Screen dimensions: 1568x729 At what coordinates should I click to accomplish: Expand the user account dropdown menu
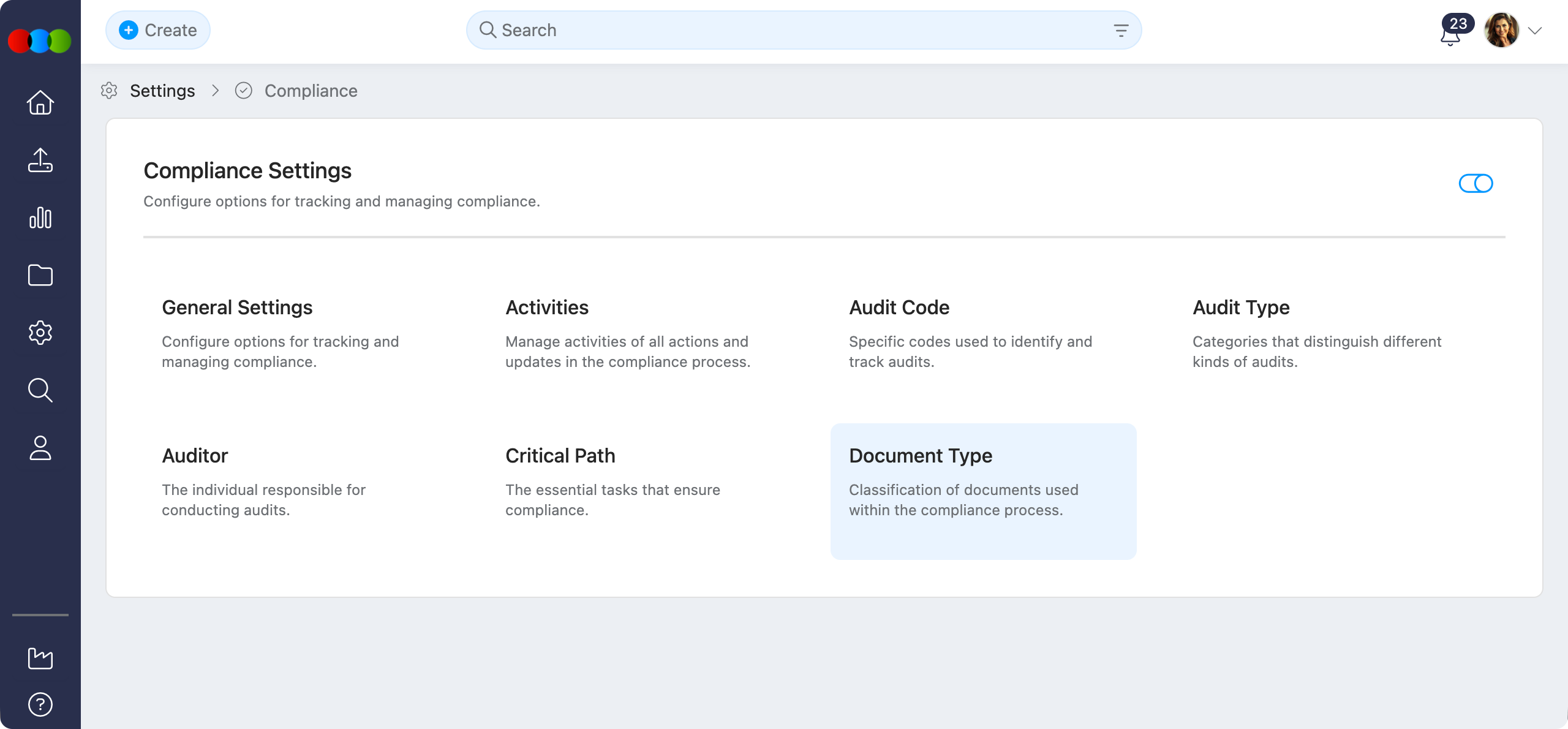1536,29
